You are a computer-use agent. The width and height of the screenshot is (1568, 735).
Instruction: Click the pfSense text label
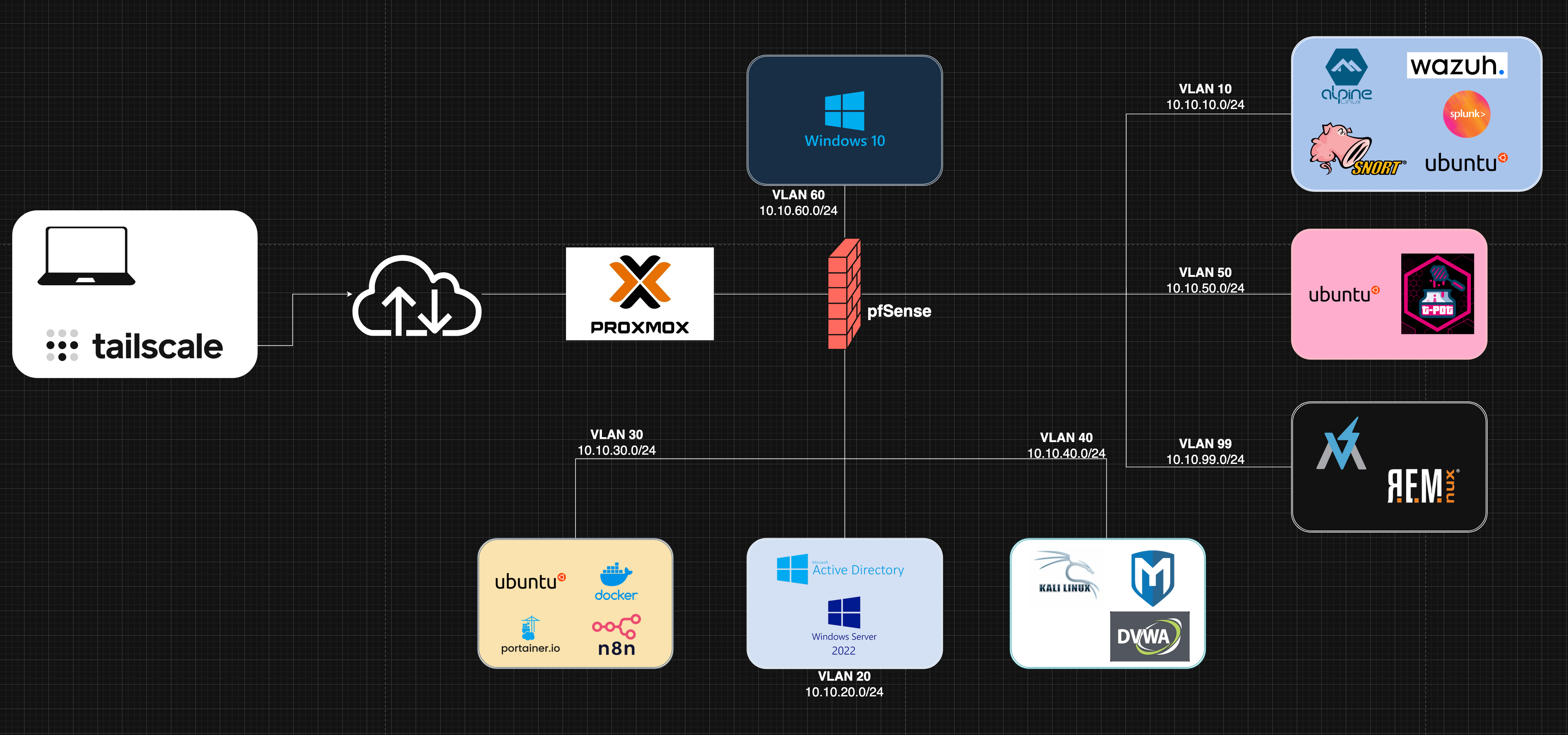tap(899, 312)
